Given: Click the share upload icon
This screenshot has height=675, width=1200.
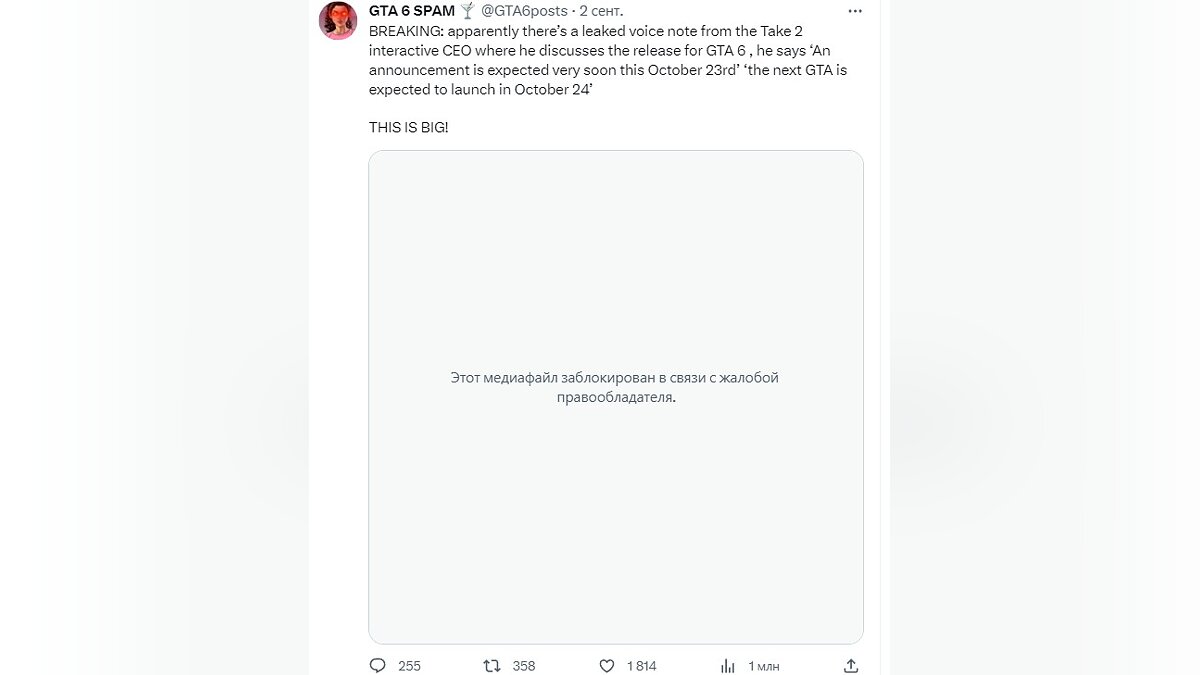Looking at the screenshot, I should (x=851, y=665).
